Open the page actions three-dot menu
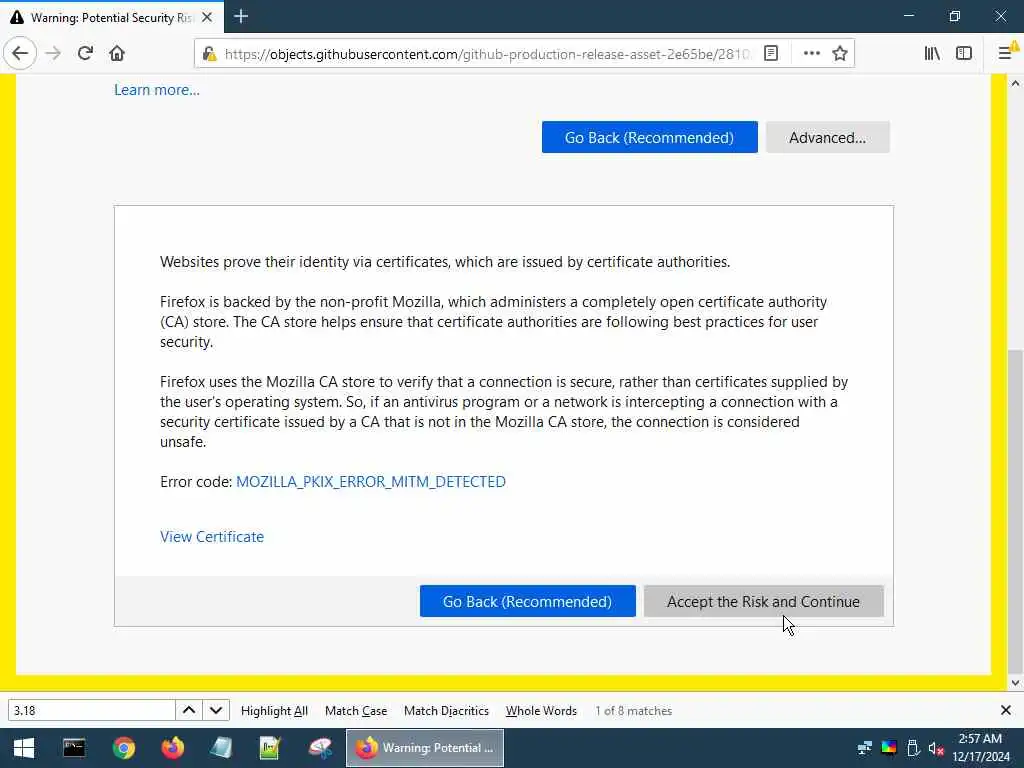The width and height of the screenshot is (1024, 768). tap(812, 54)
